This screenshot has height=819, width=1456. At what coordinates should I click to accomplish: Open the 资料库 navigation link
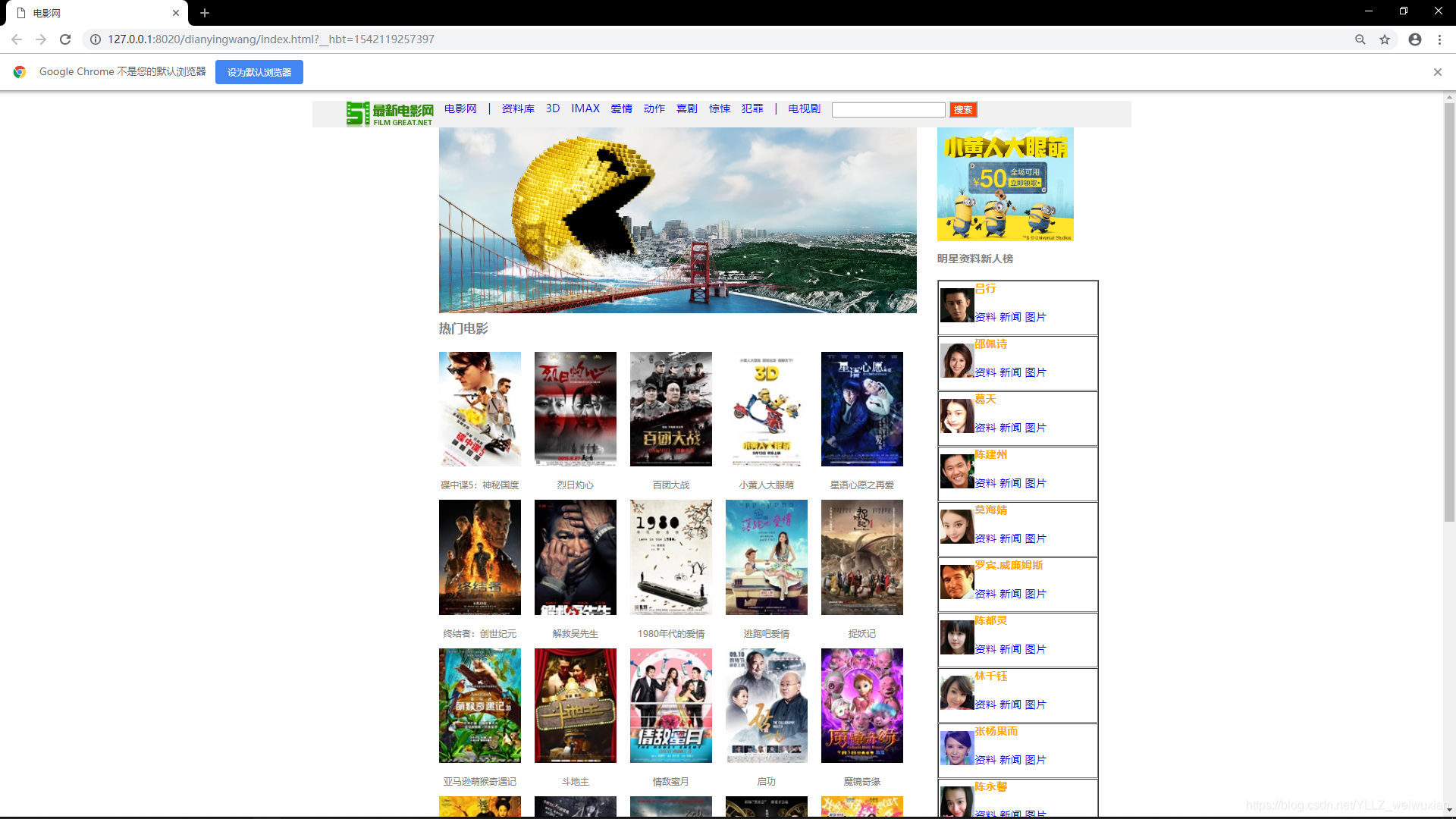518,108
